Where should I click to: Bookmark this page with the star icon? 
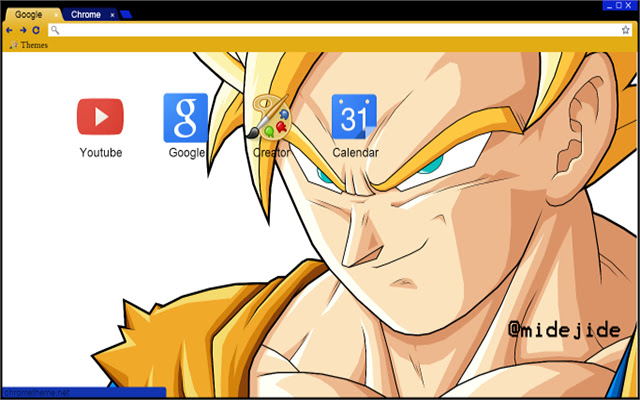(x=625, y=30)
